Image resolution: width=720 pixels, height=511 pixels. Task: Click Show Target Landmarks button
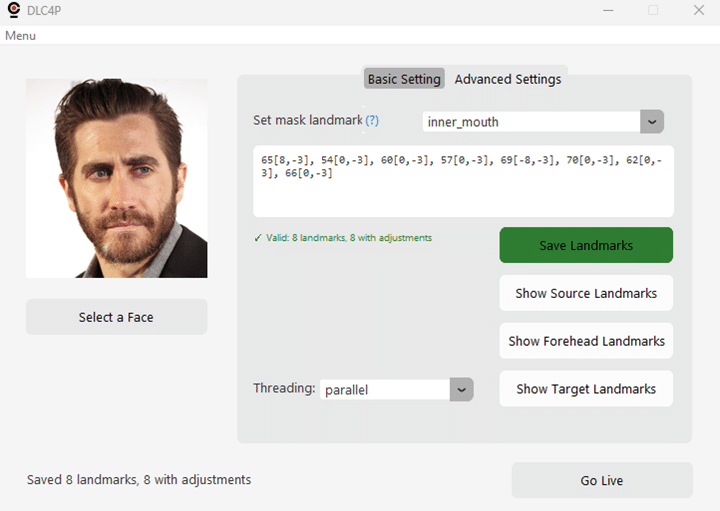[x=586, y=388]
